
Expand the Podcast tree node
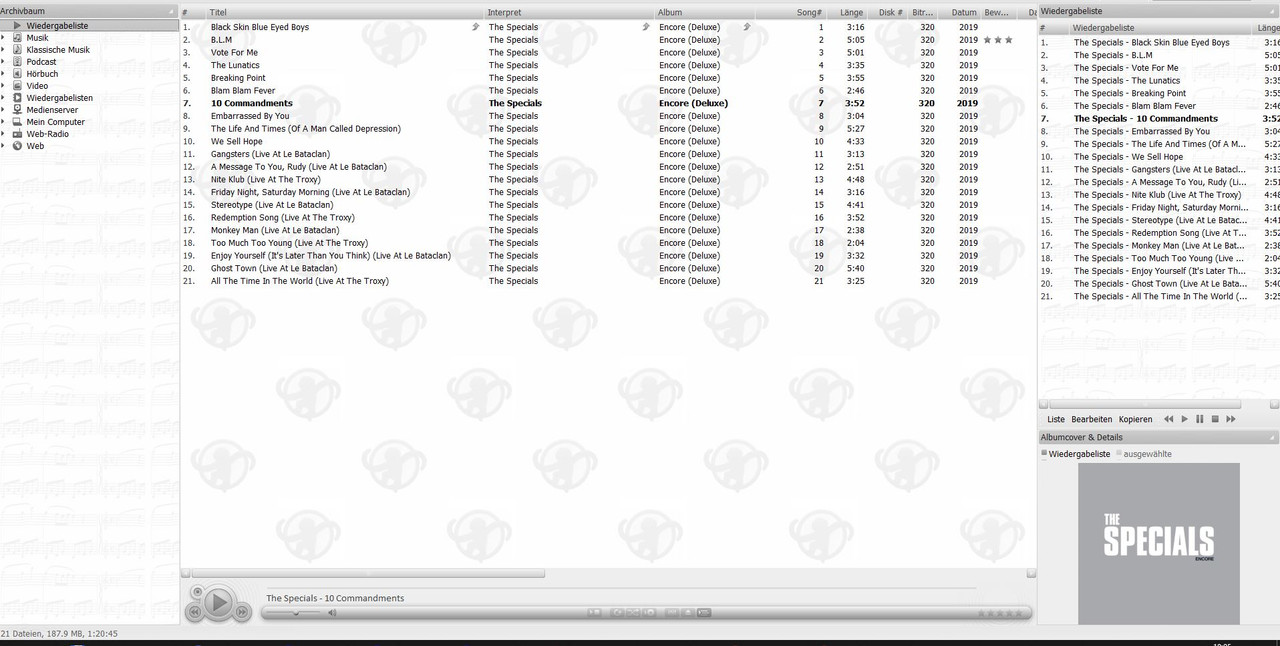point(3,61)
